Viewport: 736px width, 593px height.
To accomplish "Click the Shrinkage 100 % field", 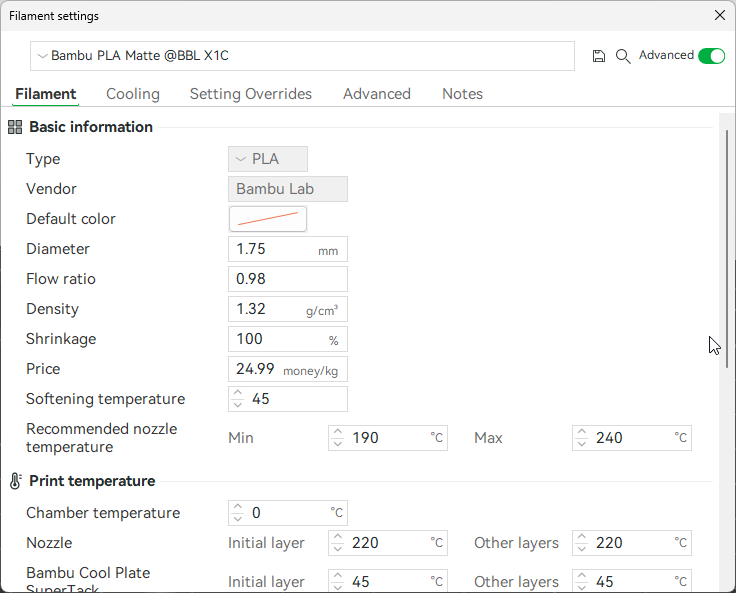I will point(288,339).
